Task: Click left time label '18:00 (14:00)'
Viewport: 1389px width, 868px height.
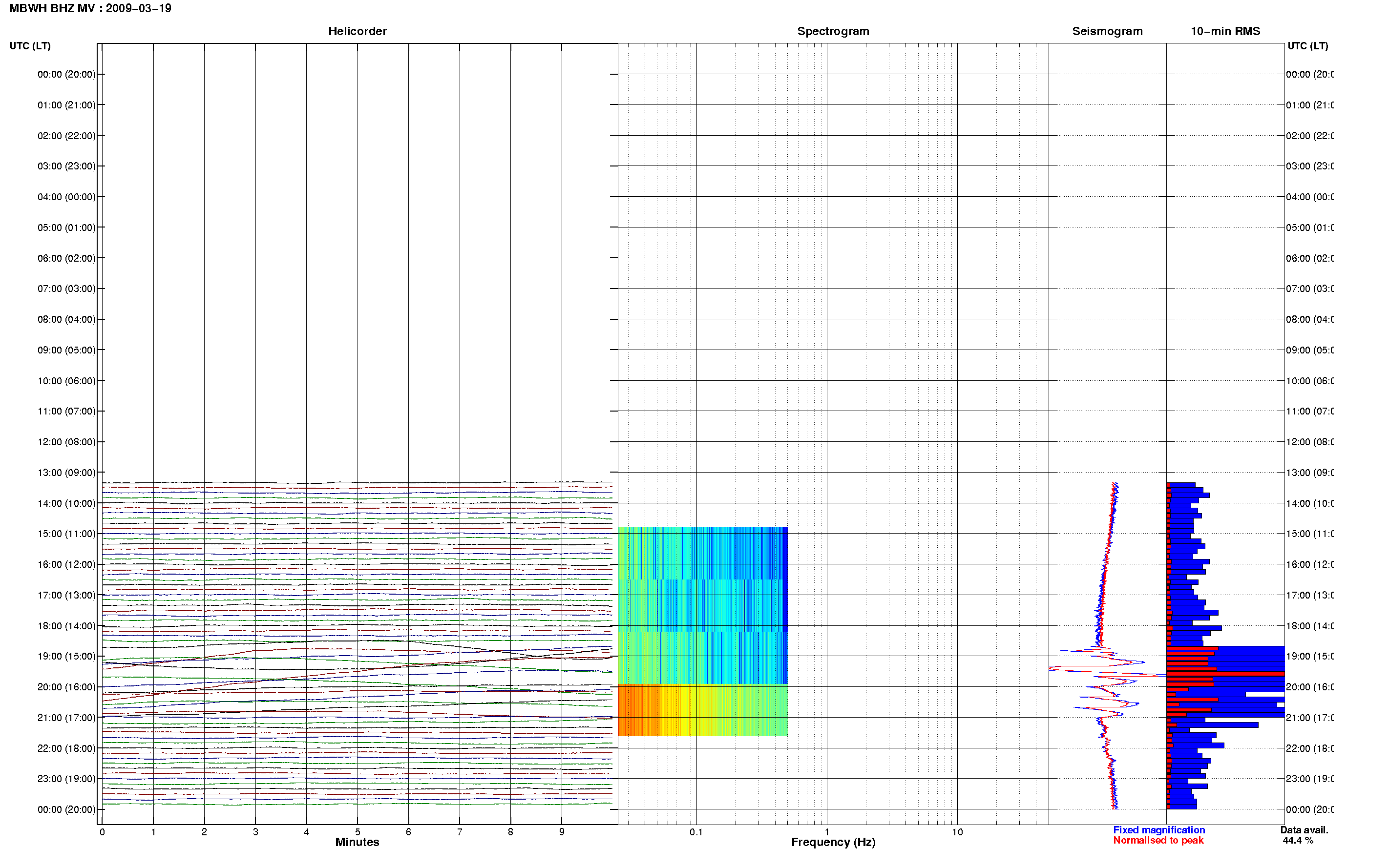Action: point(66,626)
